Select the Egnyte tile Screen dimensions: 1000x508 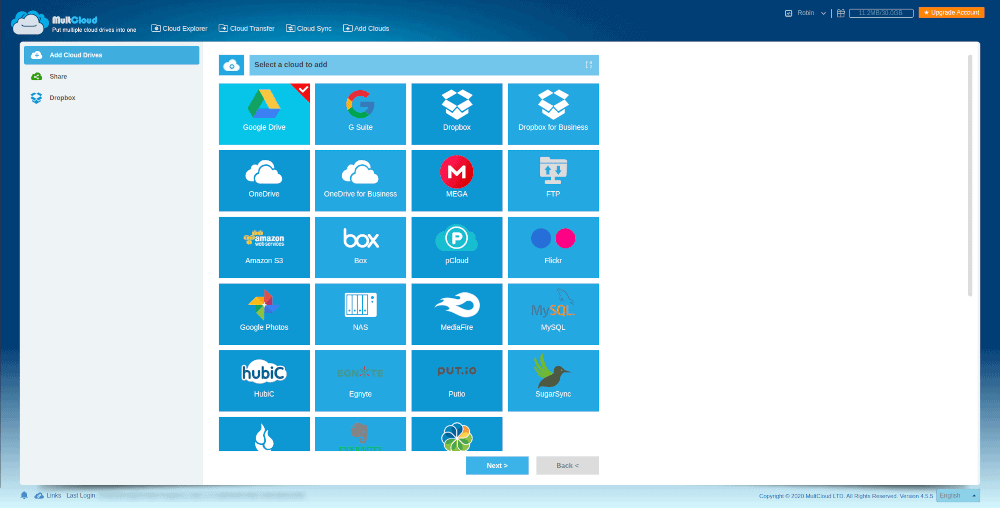(360, 381)
